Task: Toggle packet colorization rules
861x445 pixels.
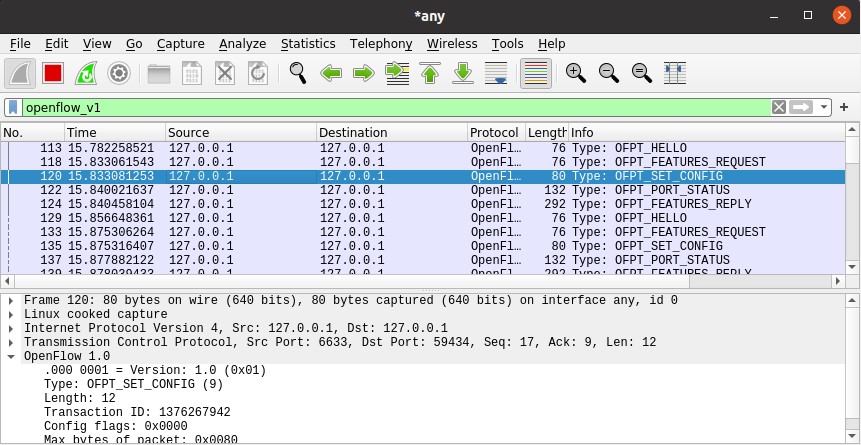Action: point(536,73)
